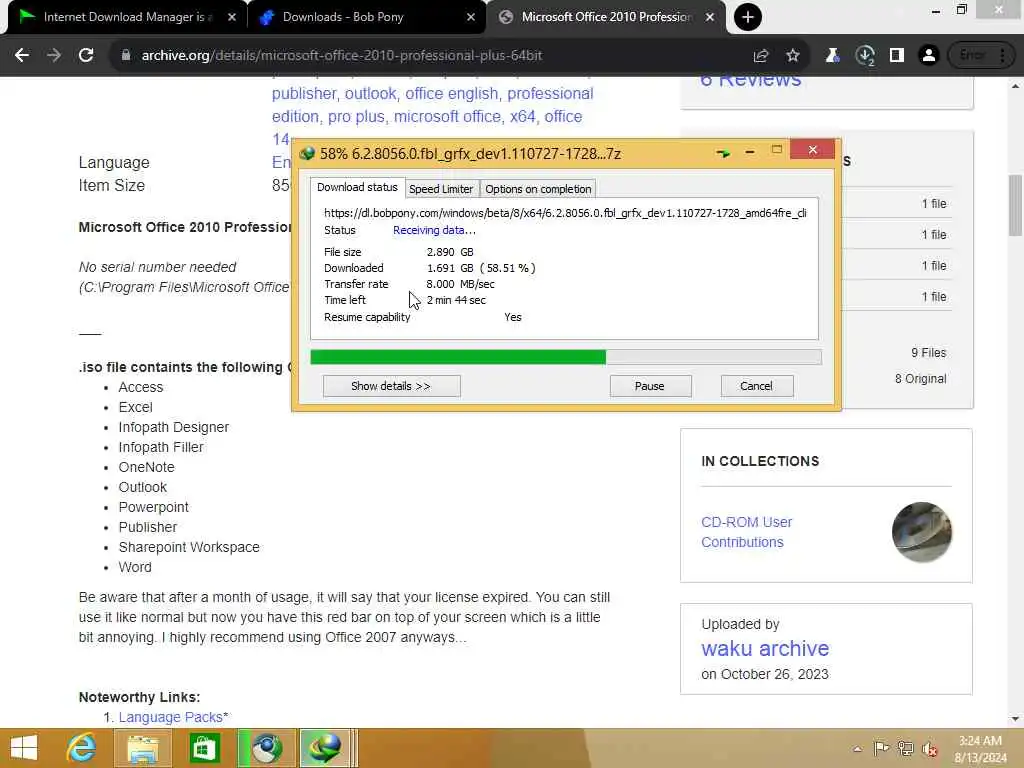This screenshot has height=768, width=1024.
Task: Click the page vertical scrollbar thumb
Action: click(x=1016, y=205)
